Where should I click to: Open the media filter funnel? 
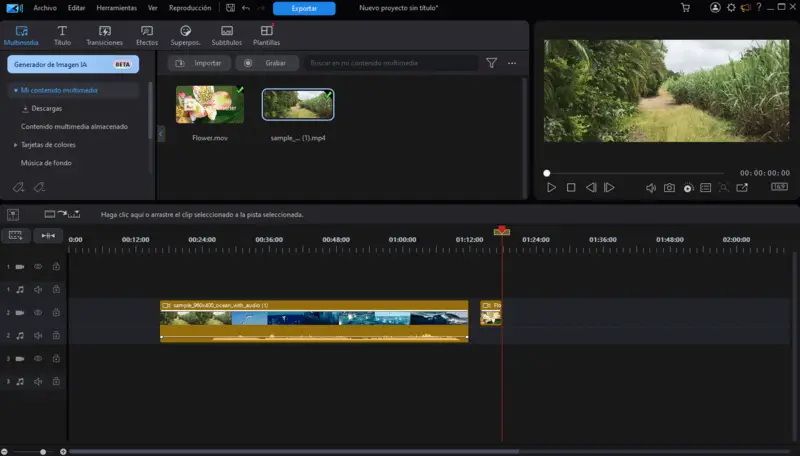491,63
